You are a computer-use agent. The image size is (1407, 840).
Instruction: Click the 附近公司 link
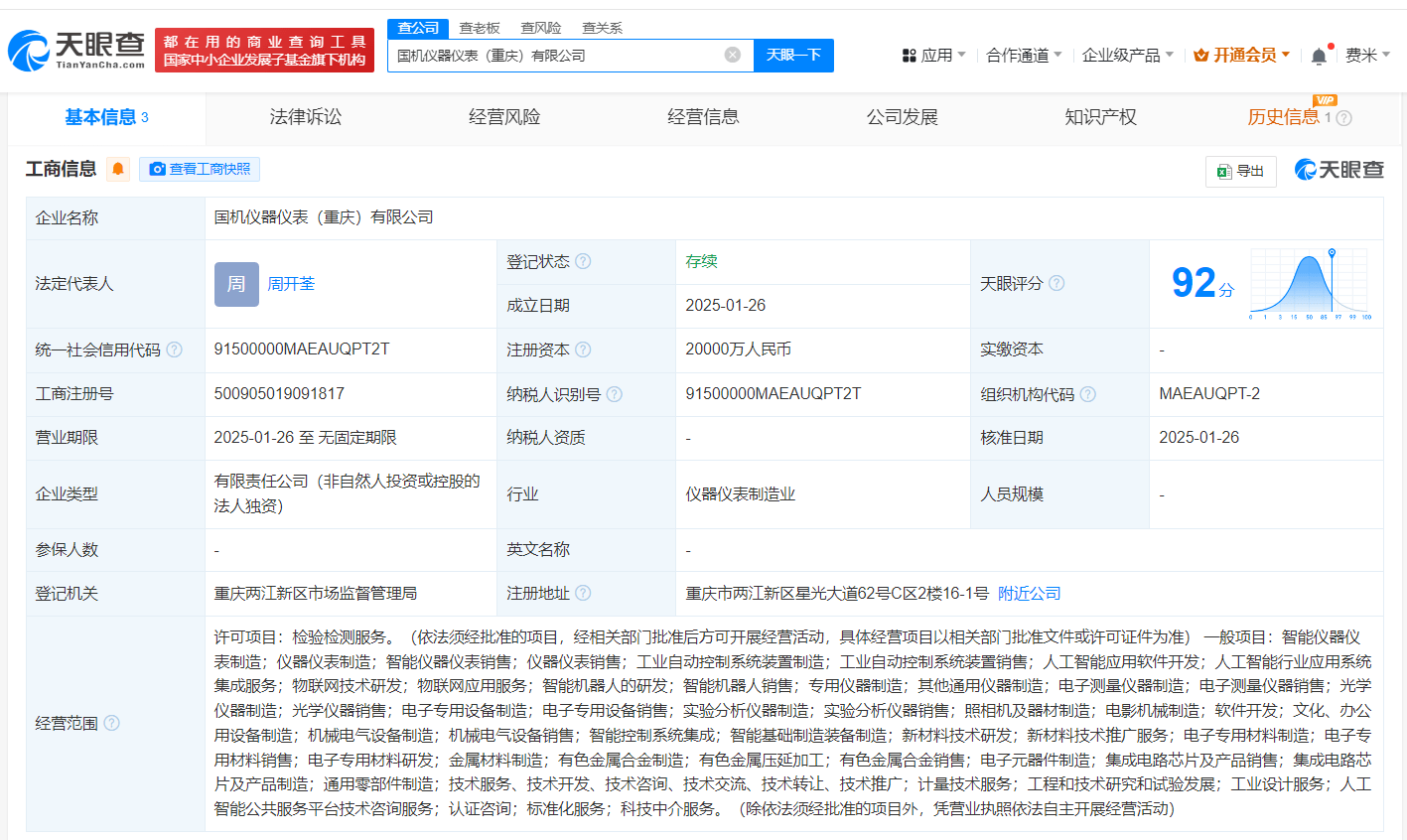(1030, 593)
